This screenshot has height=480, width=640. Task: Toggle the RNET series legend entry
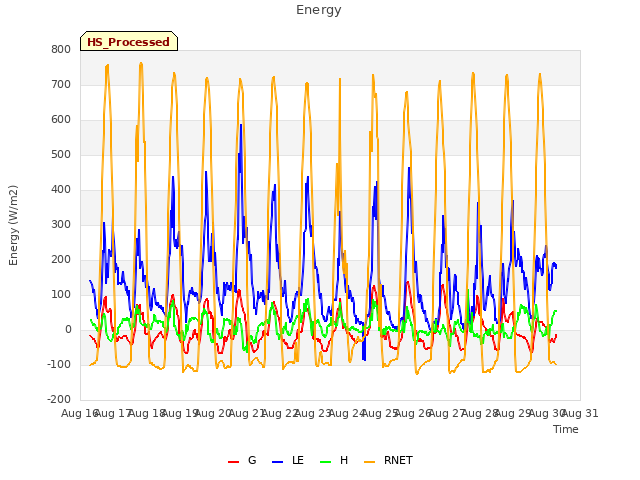tap(388, 460)
